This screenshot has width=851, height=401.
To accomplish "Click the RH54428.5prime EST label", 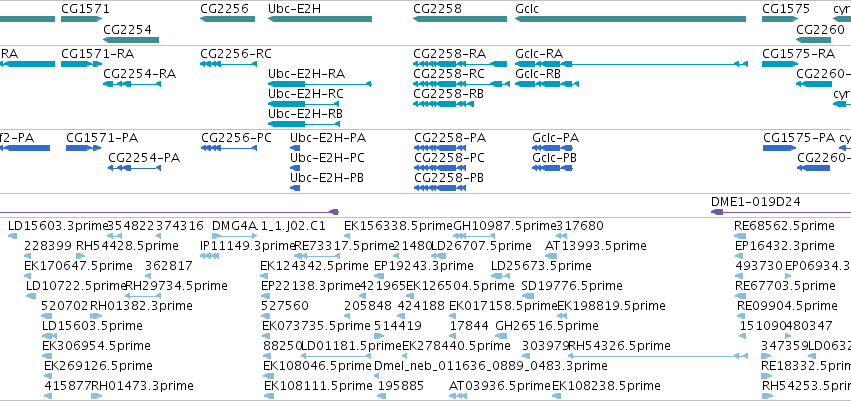I will point(127,246).
